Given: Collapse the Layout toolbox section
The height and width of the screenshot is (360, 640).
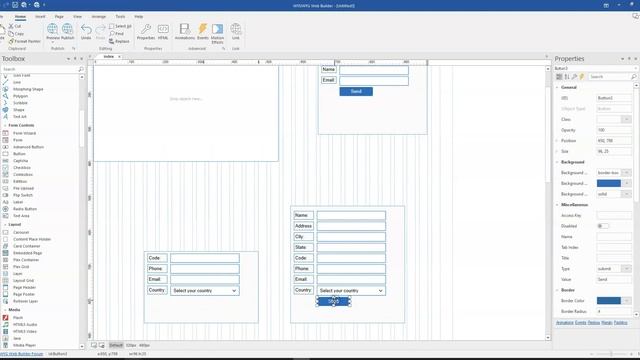Looking at the screenshot, I should click(x=5, y=224).
